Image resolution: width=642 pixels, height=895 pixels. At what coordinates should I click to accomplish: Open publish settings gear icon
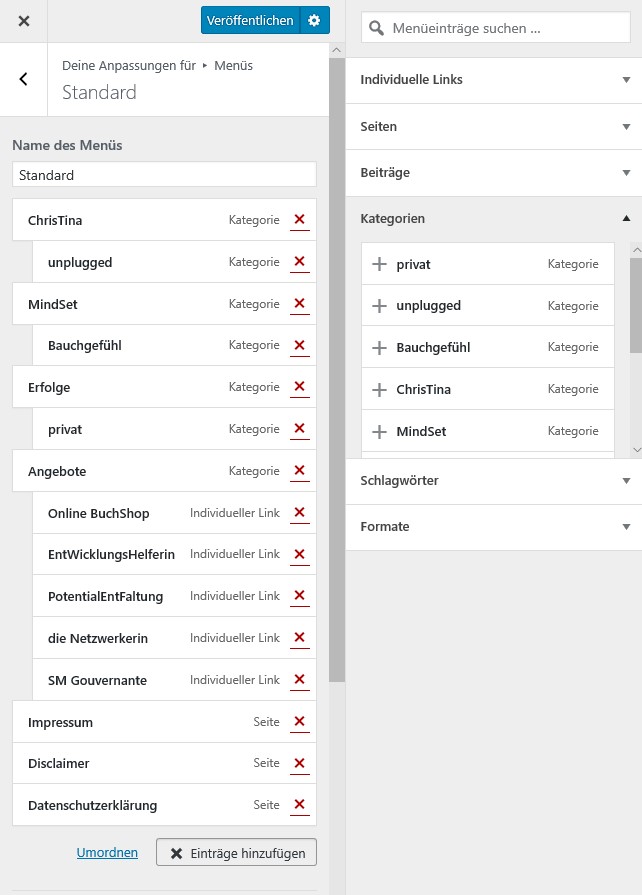tap(315, 21)
